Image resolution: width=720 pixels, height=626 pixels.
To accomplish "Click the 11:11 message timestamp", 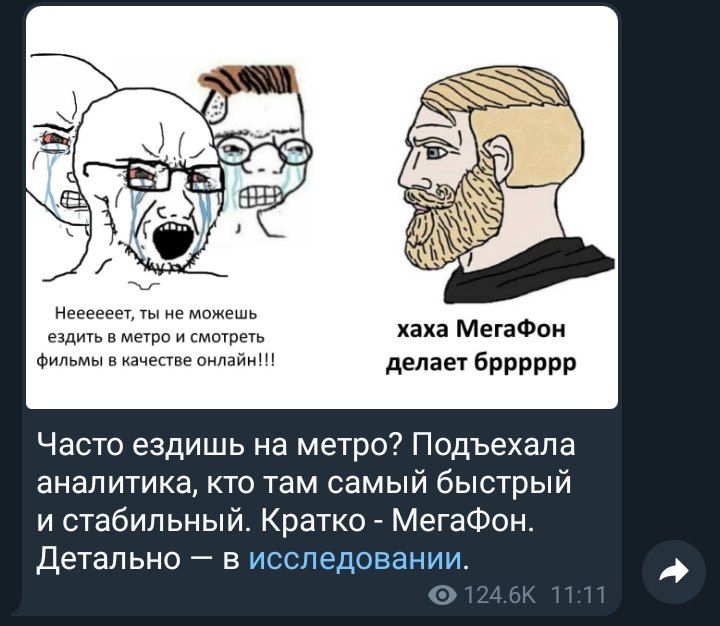I will point(579,596).
